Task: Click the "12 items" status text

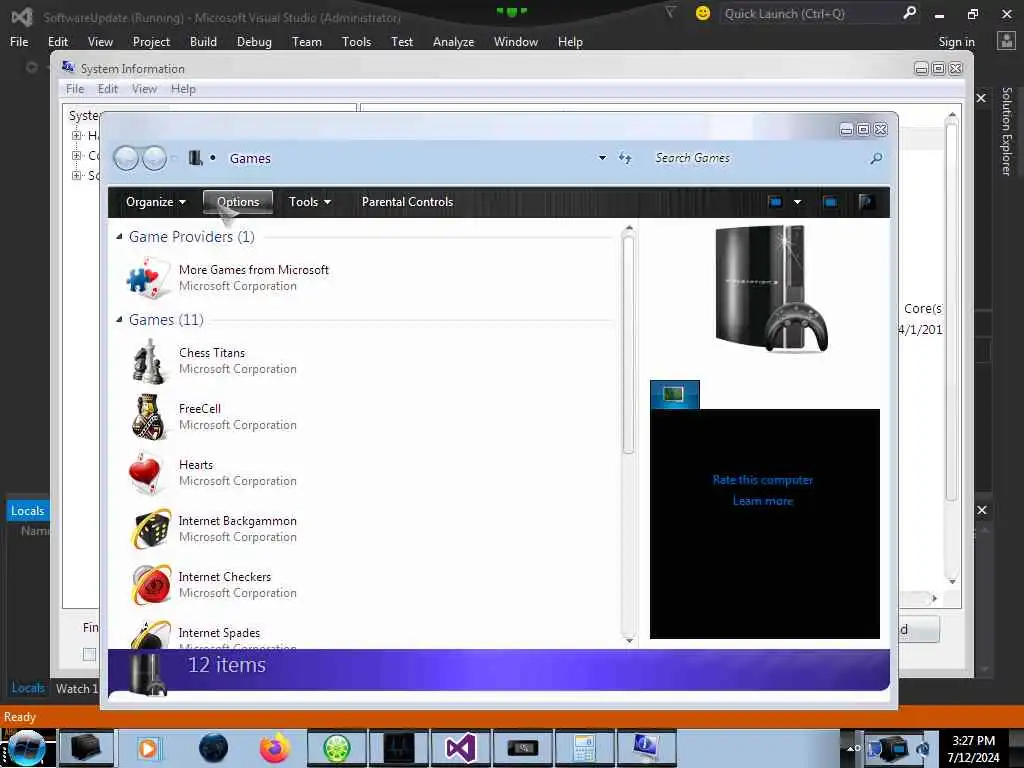Action: (x=227, y=665)
